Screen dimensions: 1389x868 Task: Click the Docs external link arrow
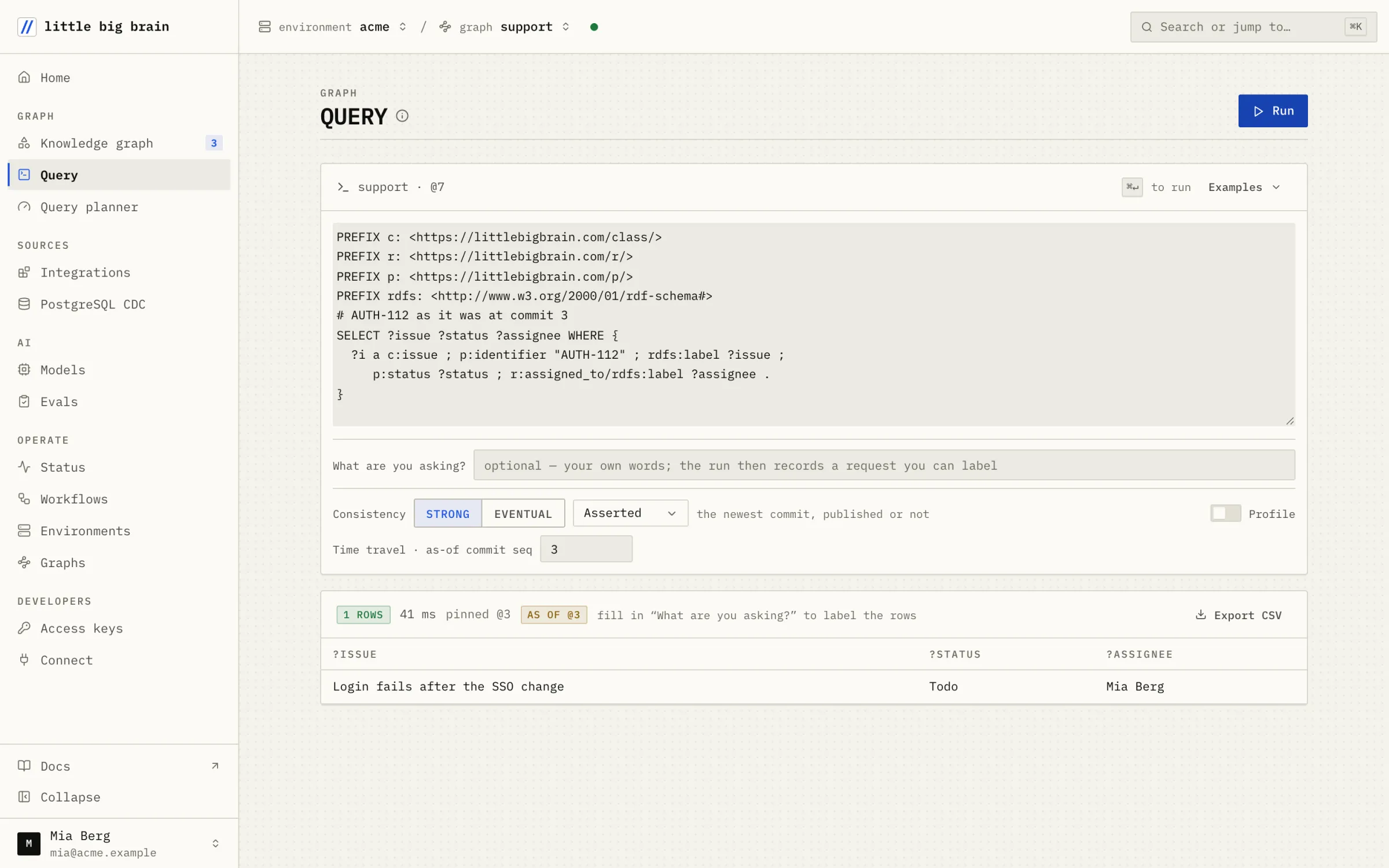click(x=215, y=766)
